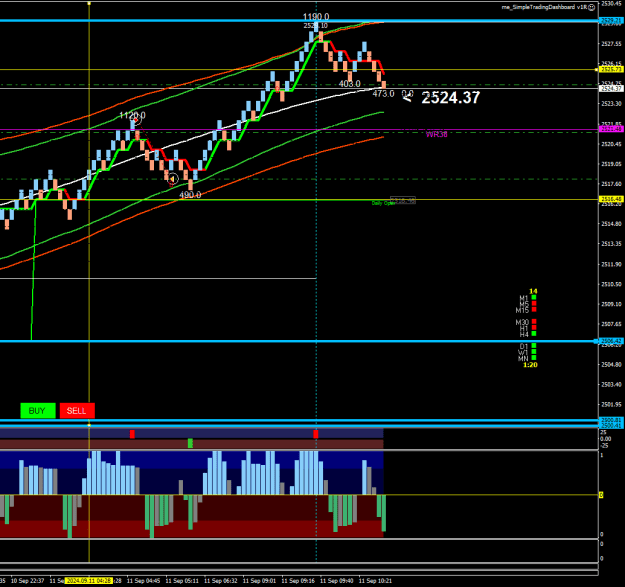Click the M1 timeframe green indicator square
Screen dimensions: 625x587
(x=534, y=297)
